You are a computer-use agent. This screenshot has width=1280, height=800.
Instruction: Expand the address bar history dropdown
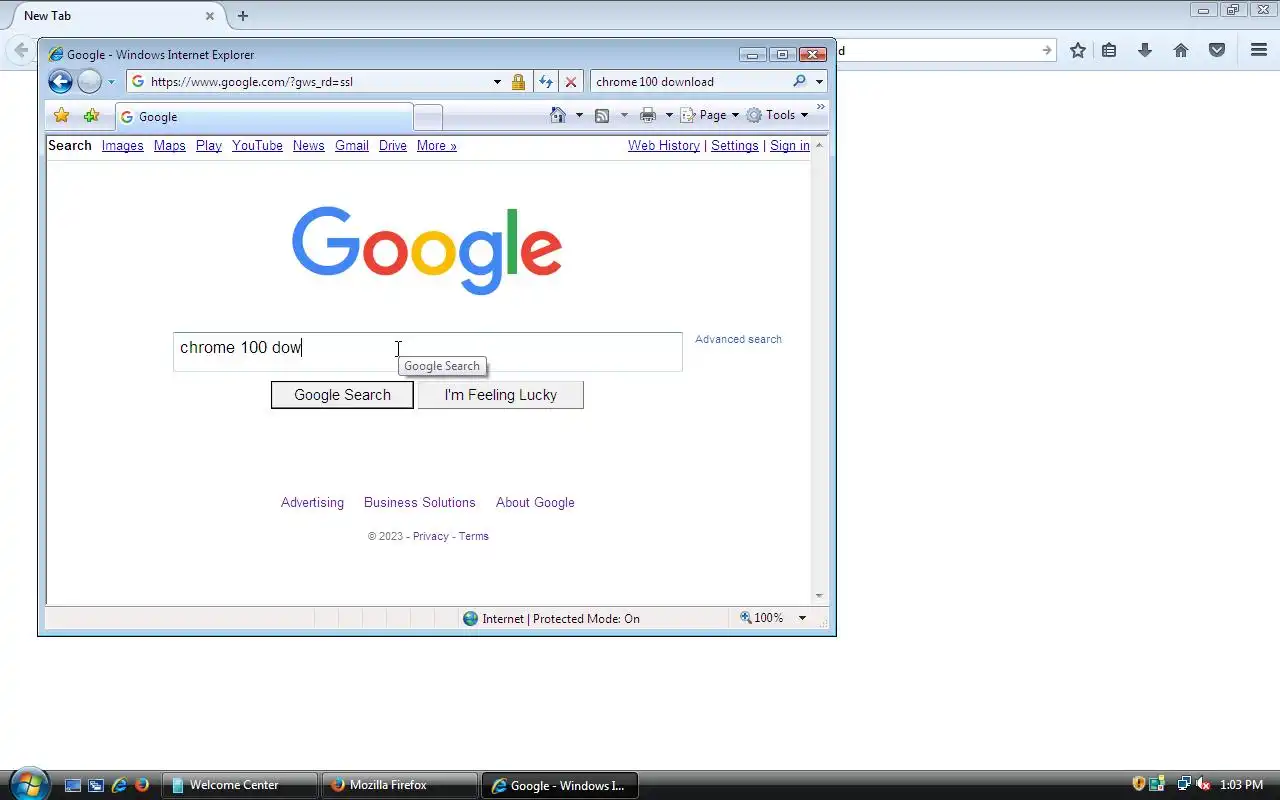(x=497, y=82)
